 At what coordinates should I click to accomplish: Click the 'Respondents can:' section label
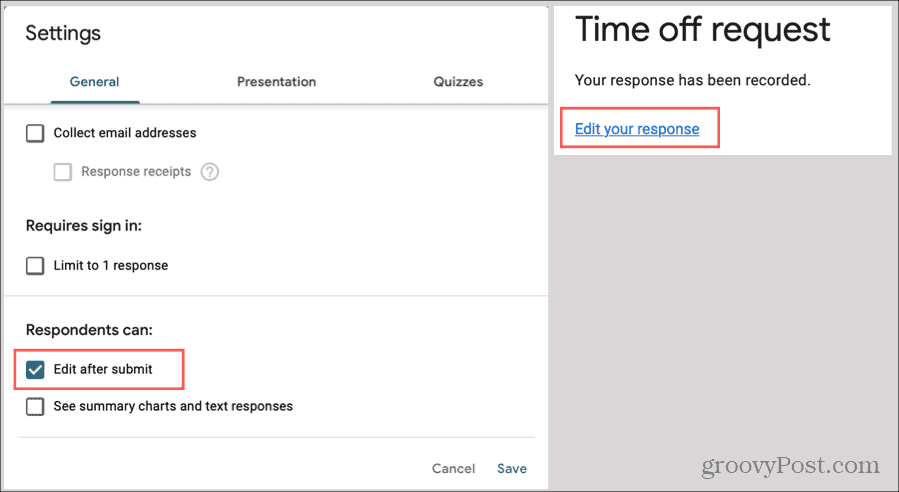click(x=89, y=330)
